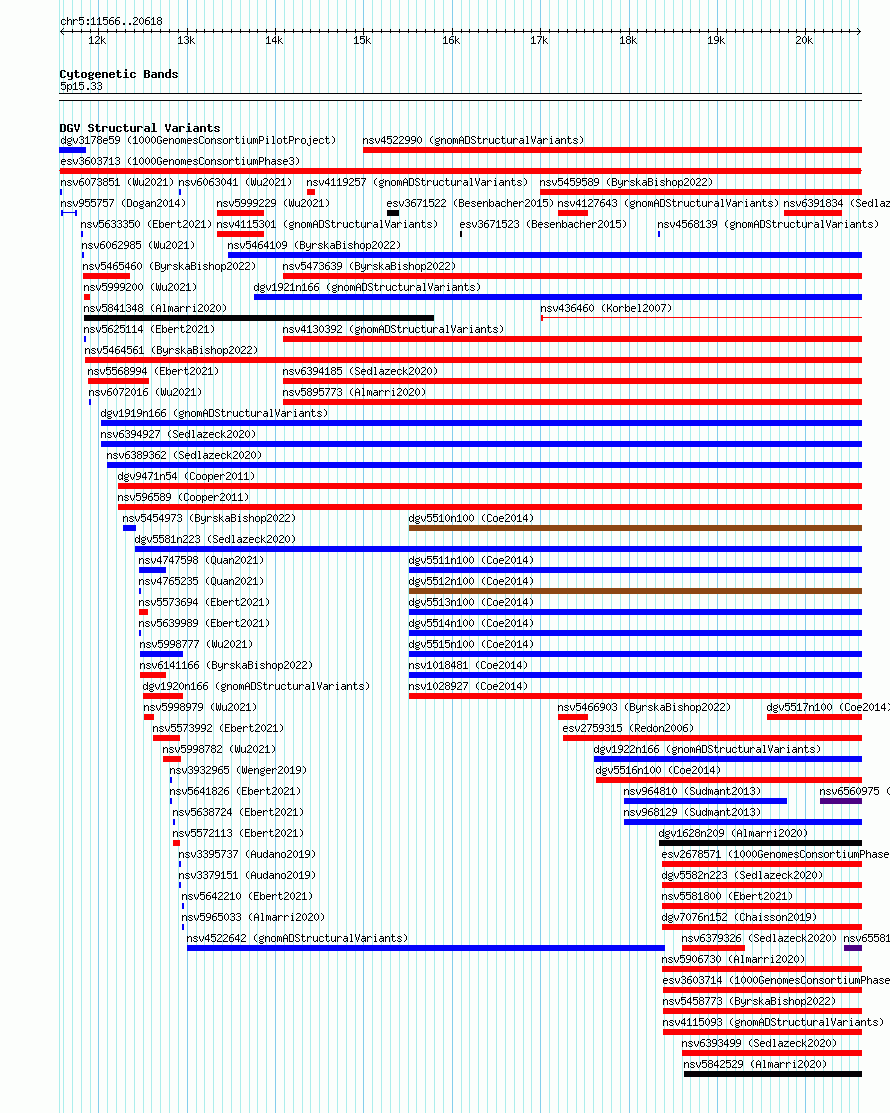
Task: Click the 17k ruler mark
Action: tap(539, 40)
